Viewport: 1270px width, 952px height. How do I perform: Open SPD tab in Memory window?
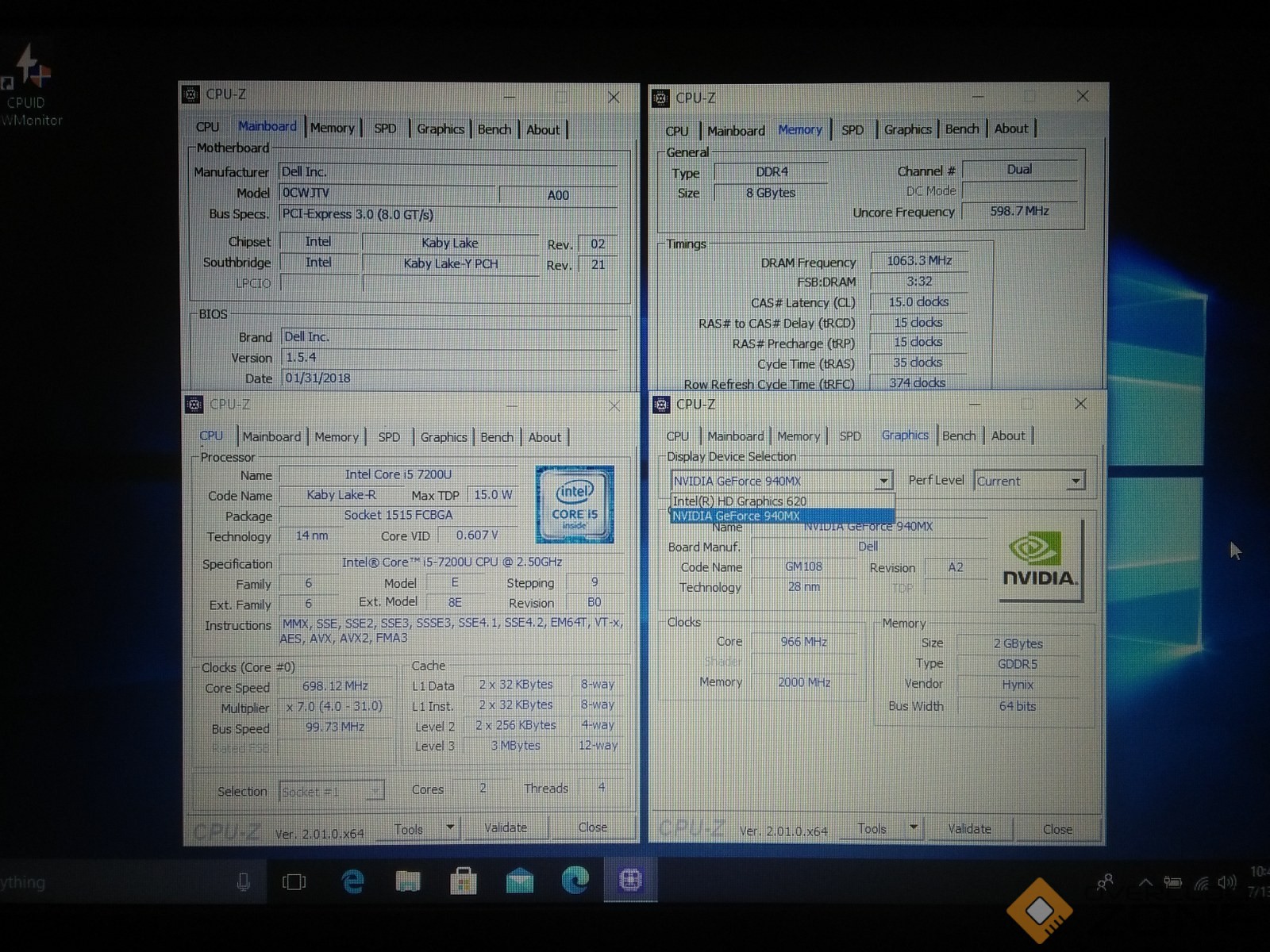coord(852,130)
